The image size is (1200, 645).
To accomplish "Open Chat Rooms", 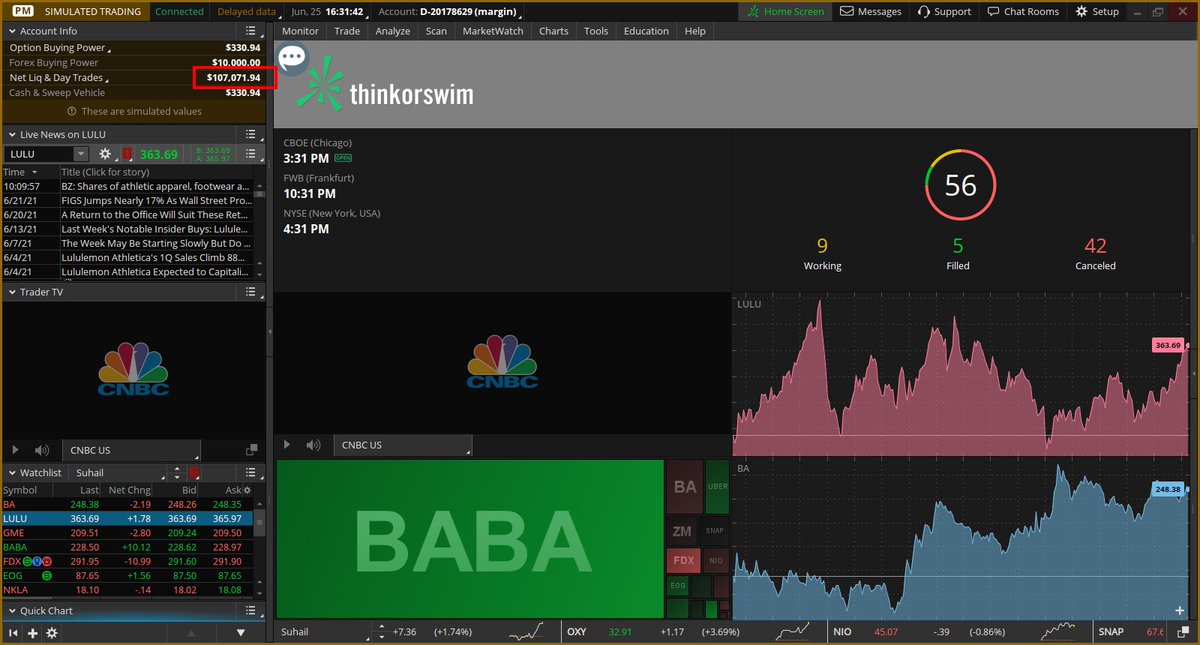I will point(1023,11).
